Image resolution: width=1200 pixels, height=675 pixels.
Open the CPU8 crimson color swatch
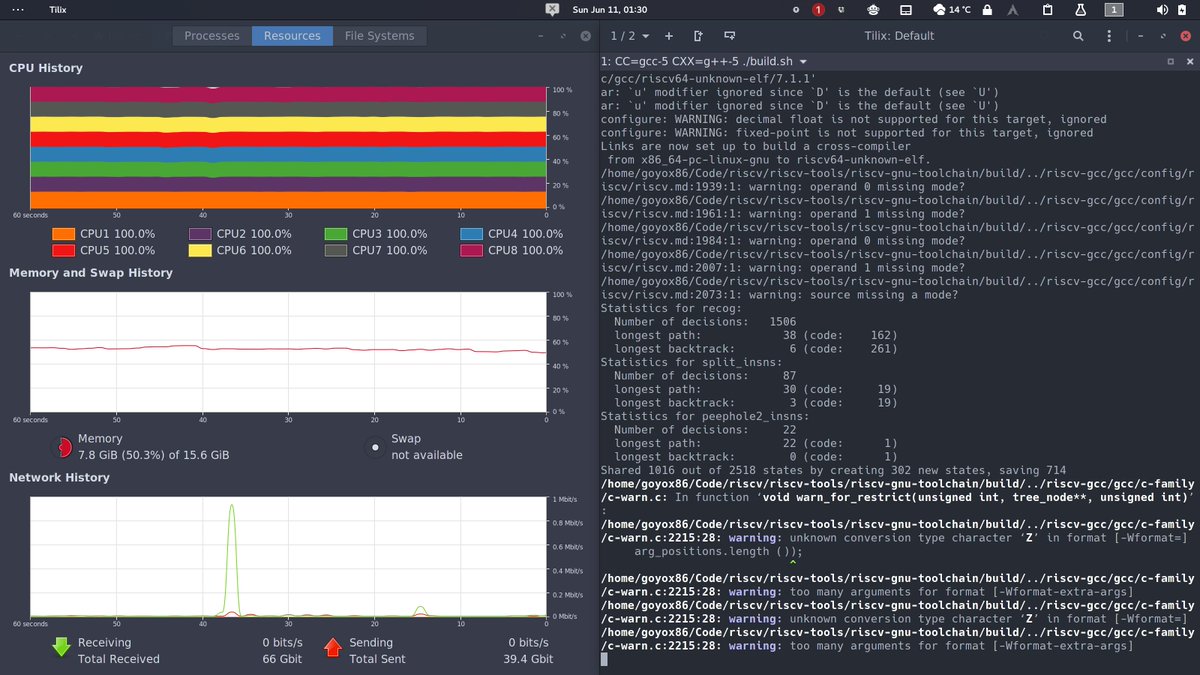[x=472, y=250]
